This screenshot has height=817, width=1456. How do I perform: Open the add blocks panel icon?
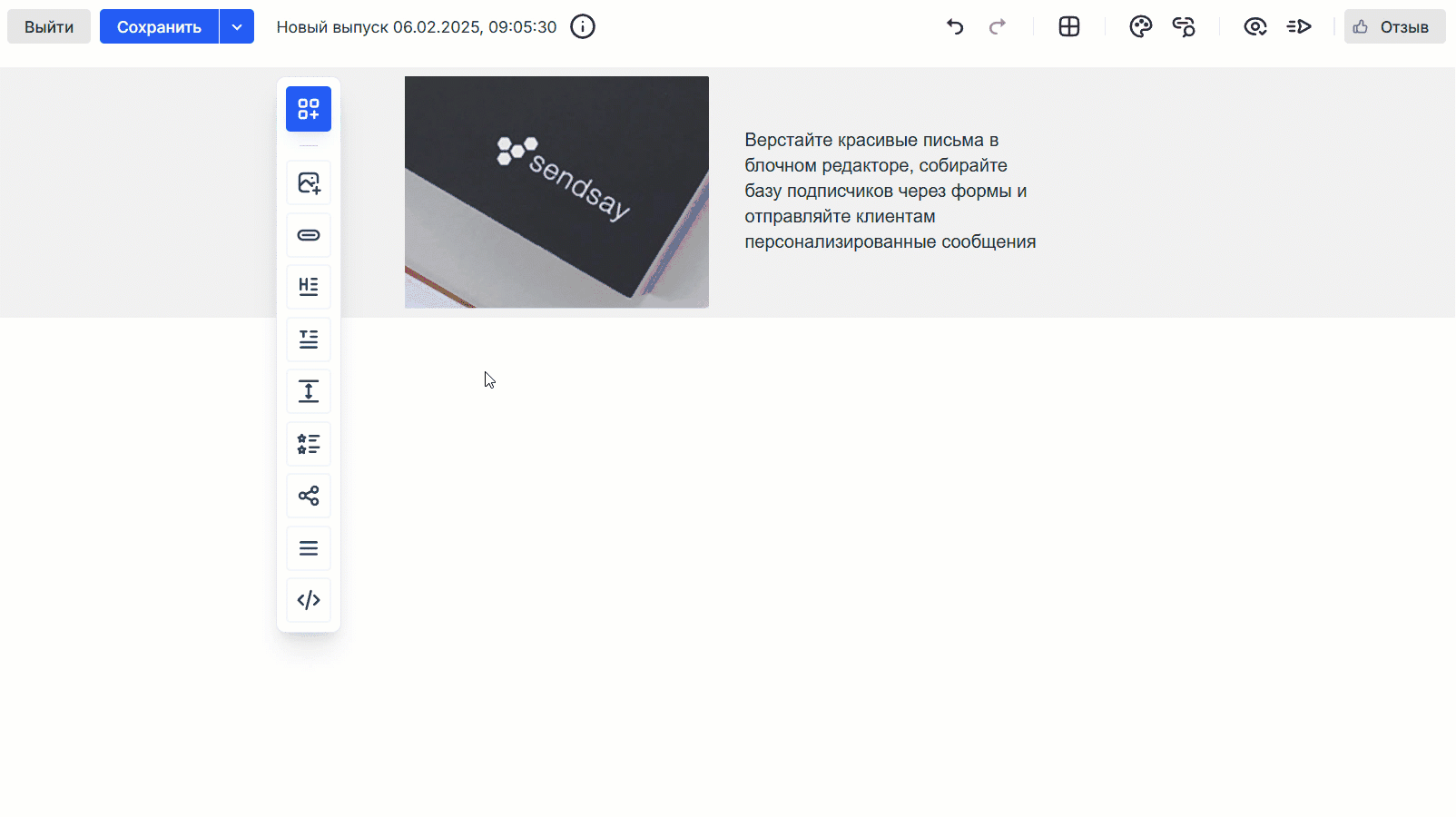309,109
